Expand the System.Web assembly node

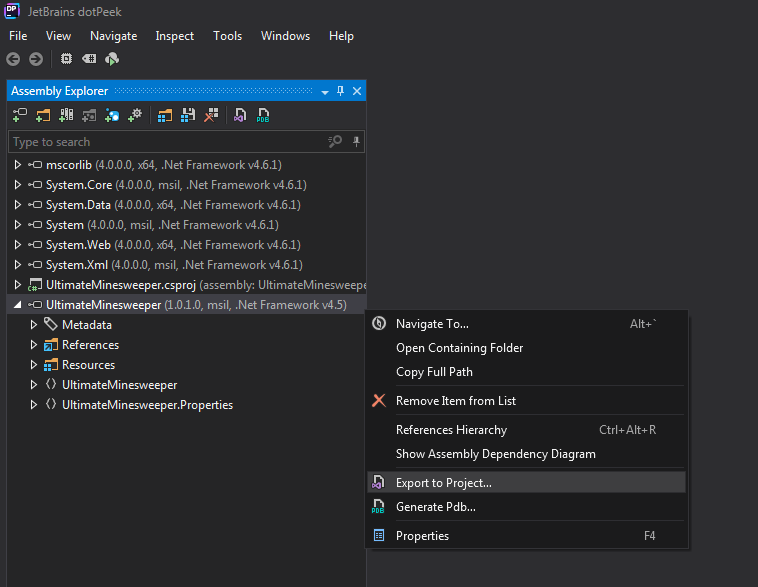click(17, 245)
